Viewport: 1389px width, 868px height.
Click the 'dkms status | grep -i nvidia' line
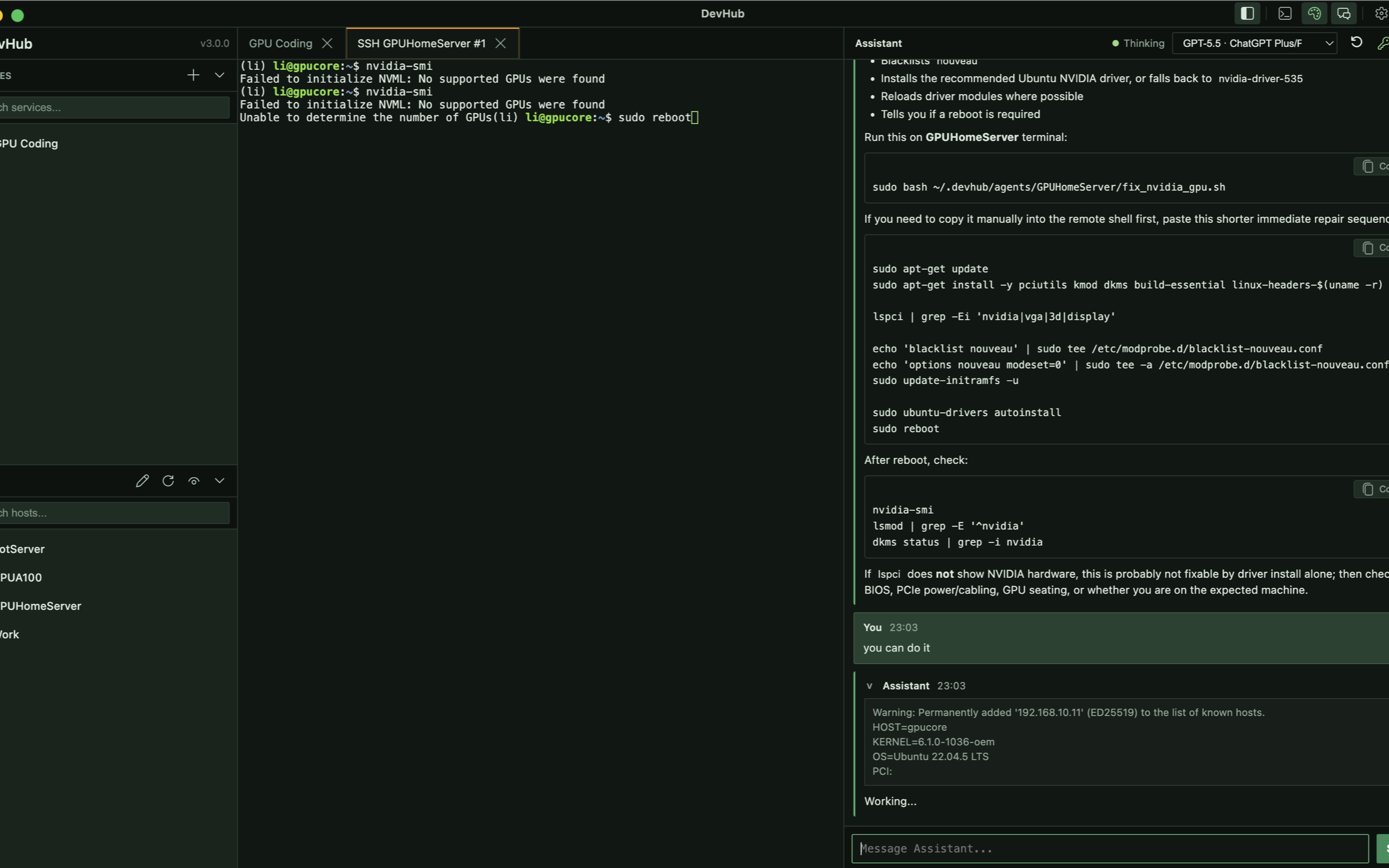click(x=957, y=542)
